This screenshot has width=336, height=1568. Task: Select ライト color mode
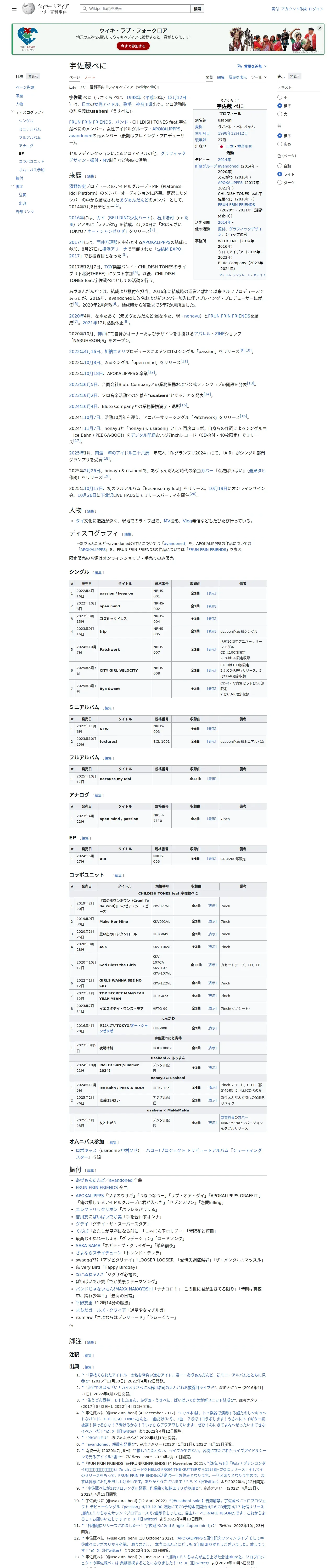[280, 174]
